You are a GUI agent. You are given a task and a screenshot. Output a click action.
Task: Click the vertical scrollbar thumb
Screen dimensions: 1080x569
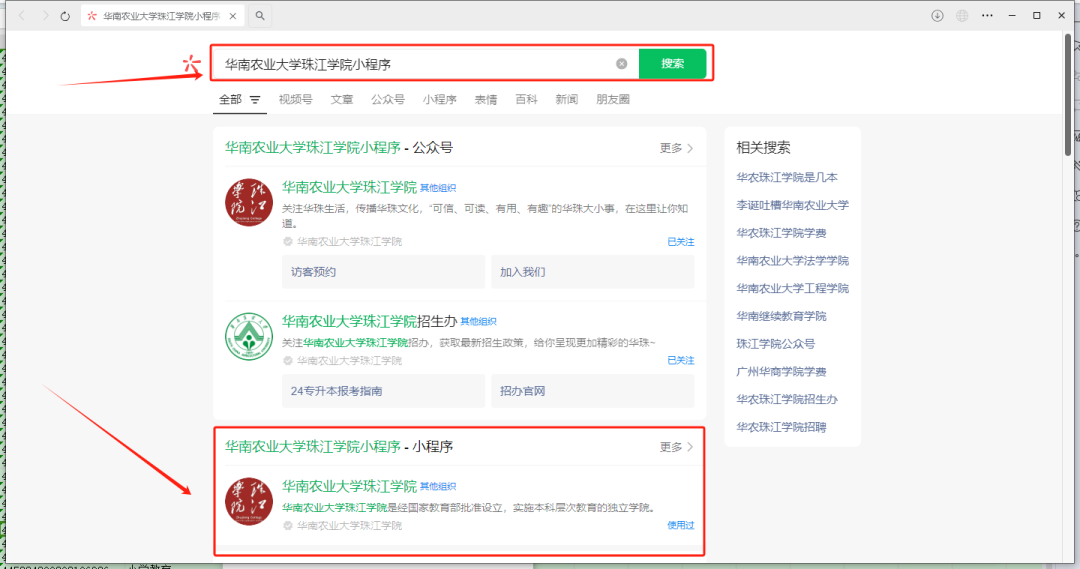pyautogui.click(x=1068, y=93)
